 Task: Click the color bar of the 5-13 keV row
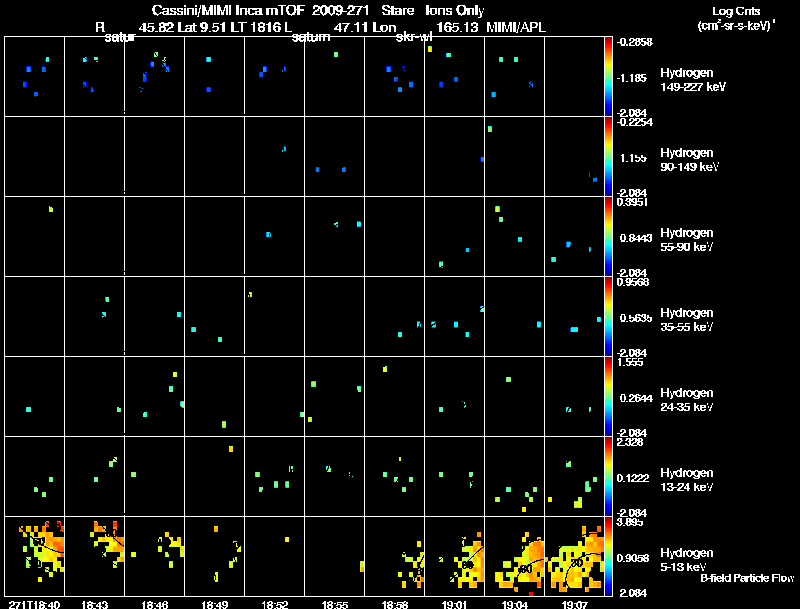point(608,557)
